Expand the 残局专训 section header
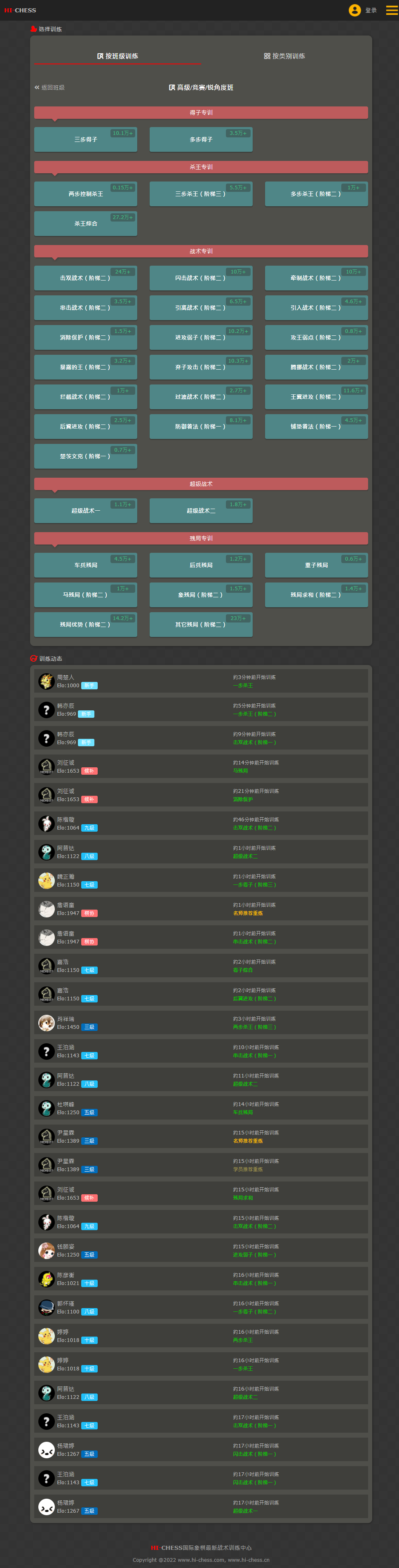The height and width of the screenshot is (1568, 399). click(x=201, y=538)
